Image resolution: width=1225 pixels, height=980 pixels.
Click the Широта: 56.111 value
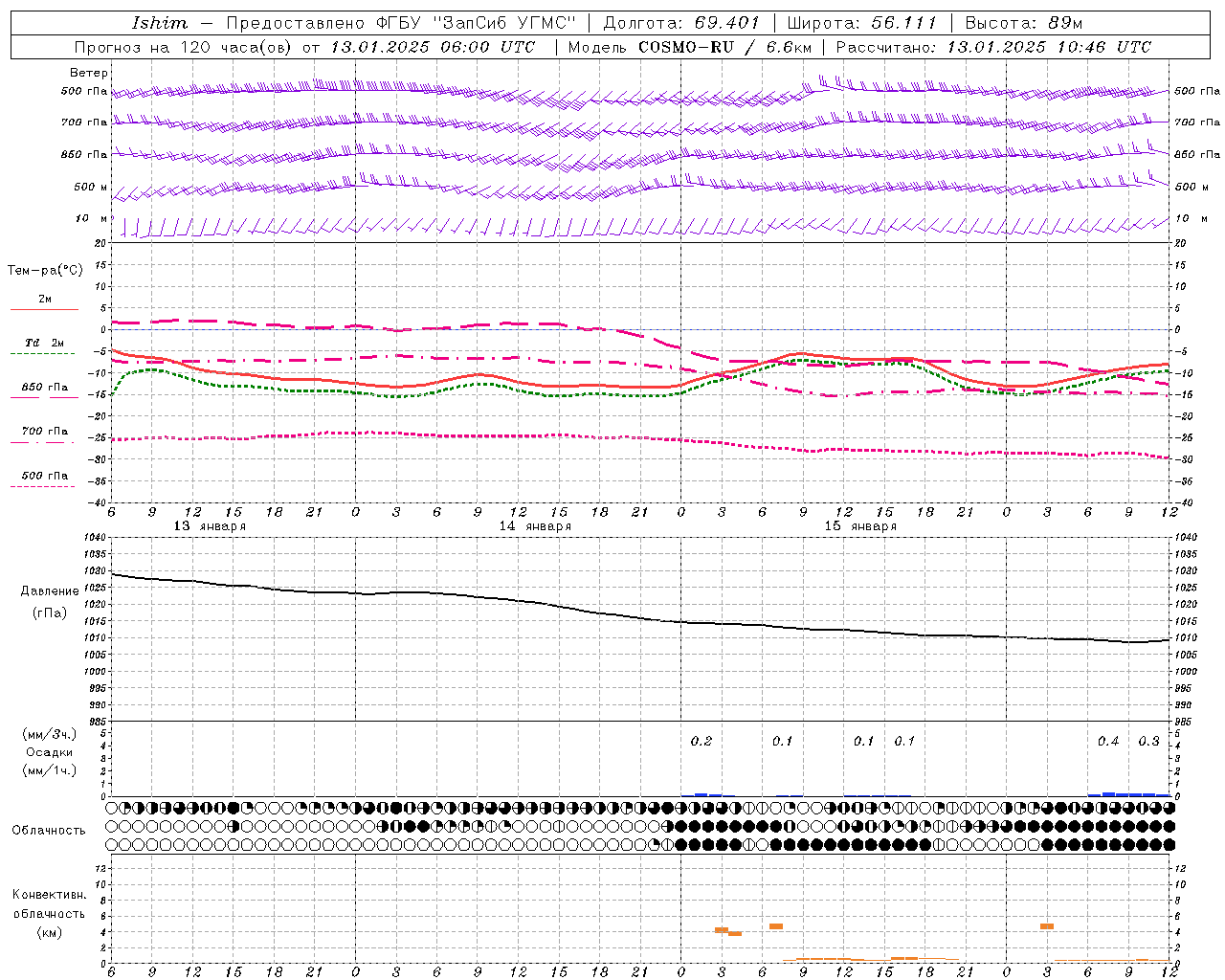861,23
